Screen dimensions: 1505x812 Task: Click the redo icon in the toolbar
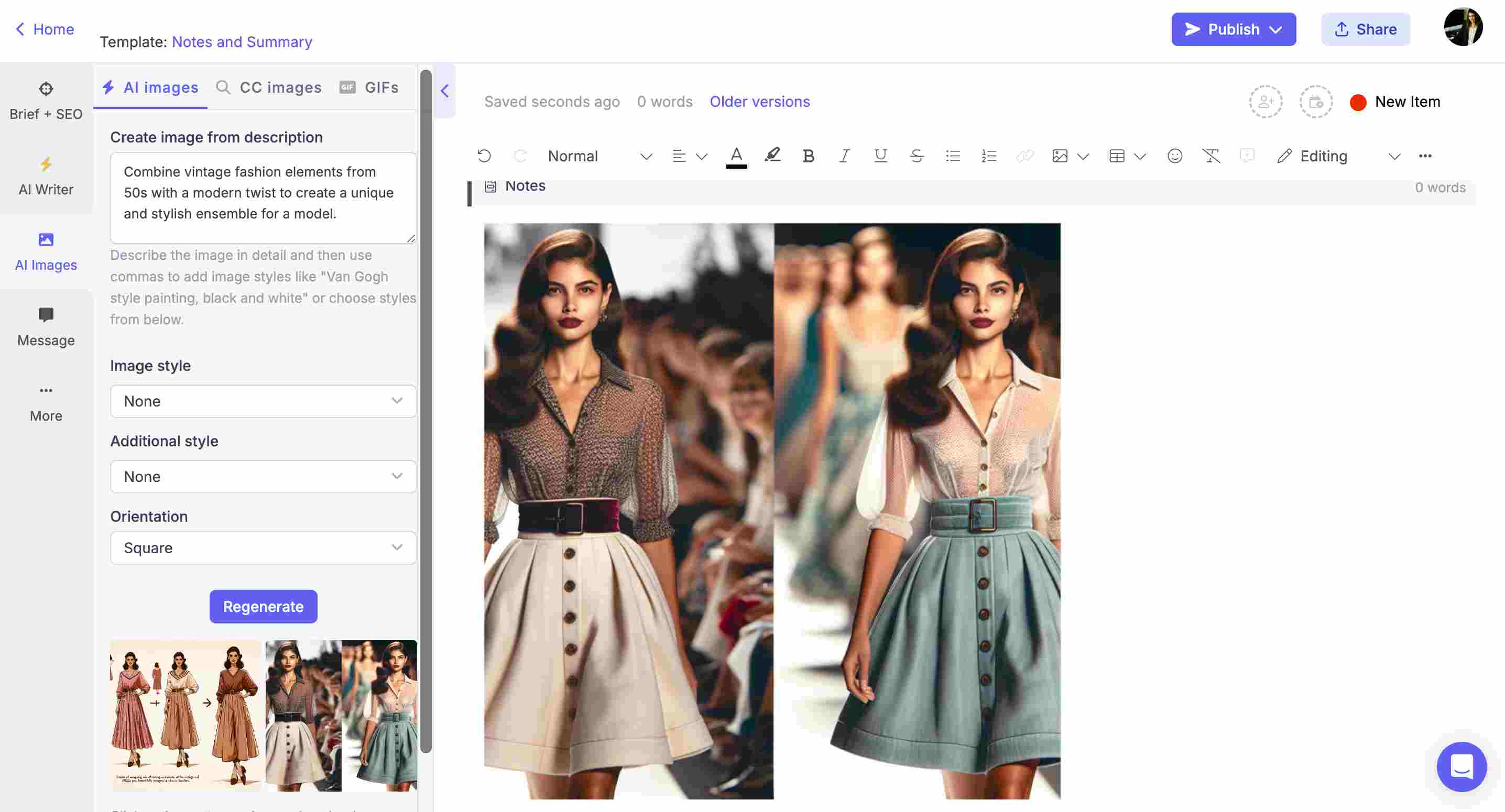point(520,156)
